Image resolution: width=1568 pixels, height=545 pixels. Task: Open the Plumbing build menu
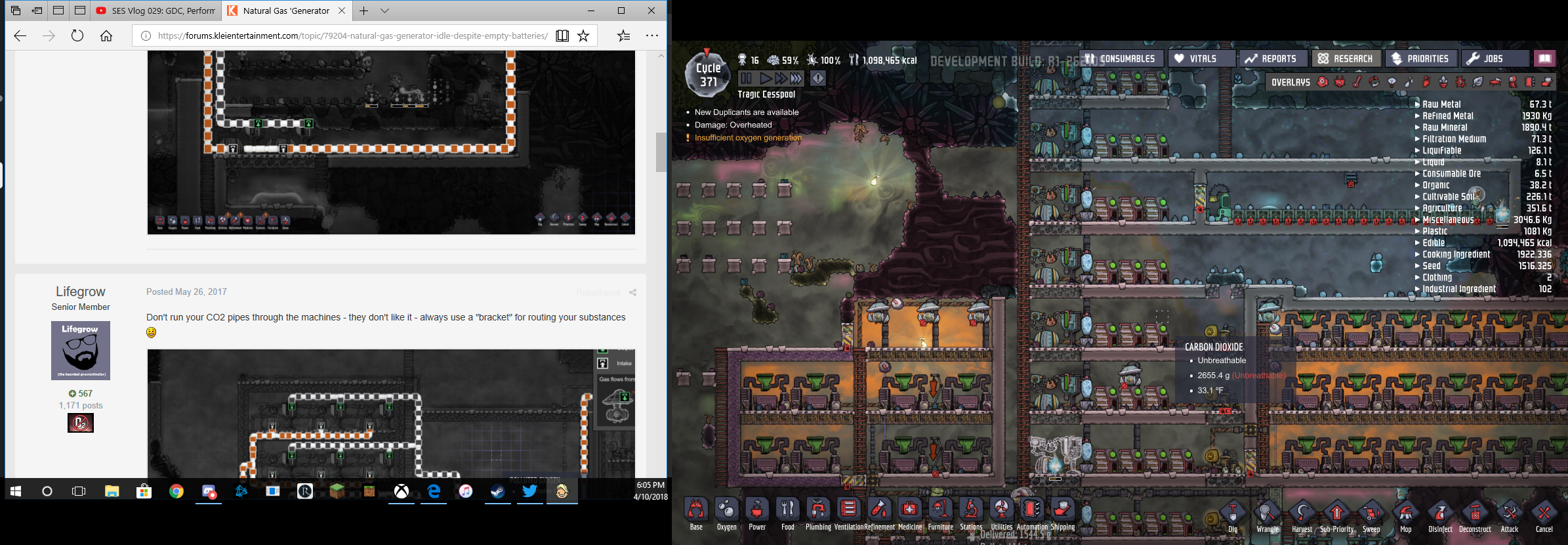(x=817, y=513)
